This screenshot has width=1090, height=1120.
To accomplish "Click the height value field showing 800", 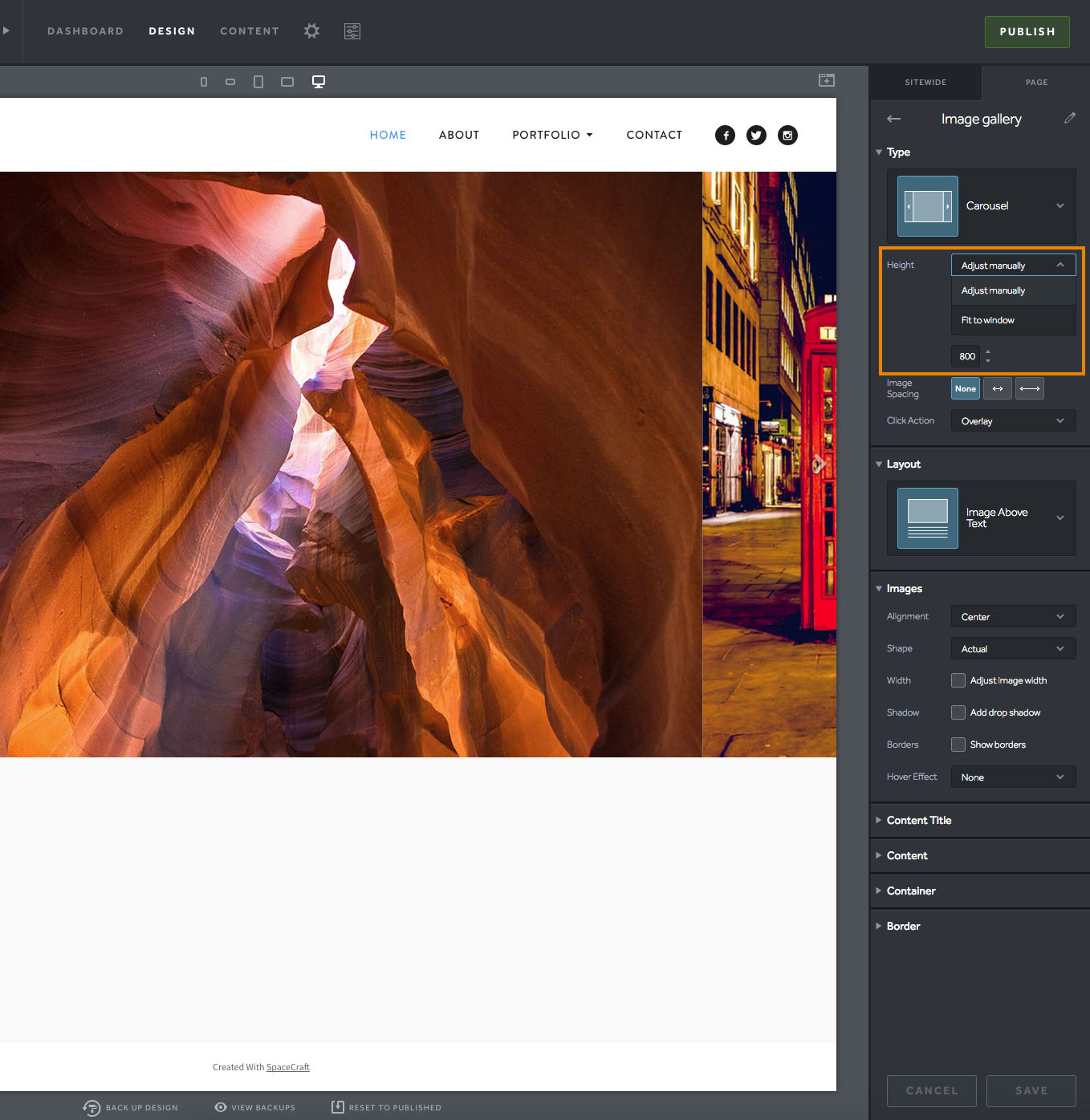I will pyautogui.click(x=966, y=356).
